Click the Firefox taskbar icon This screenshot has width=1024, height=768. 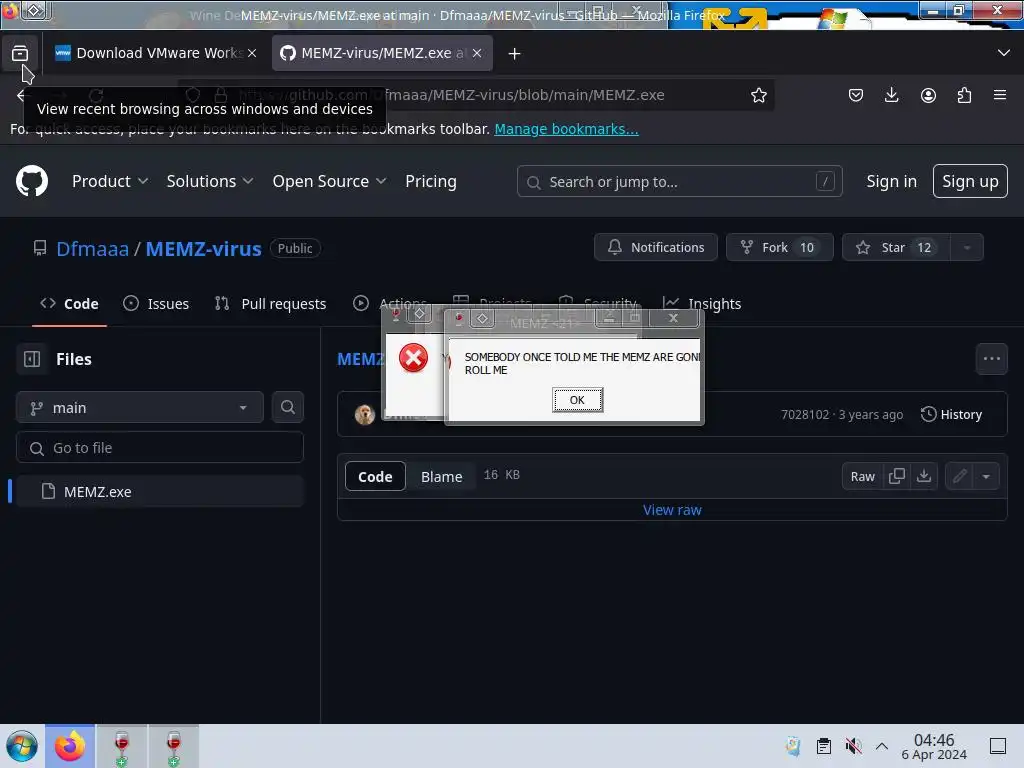click(x=70, y=746)
